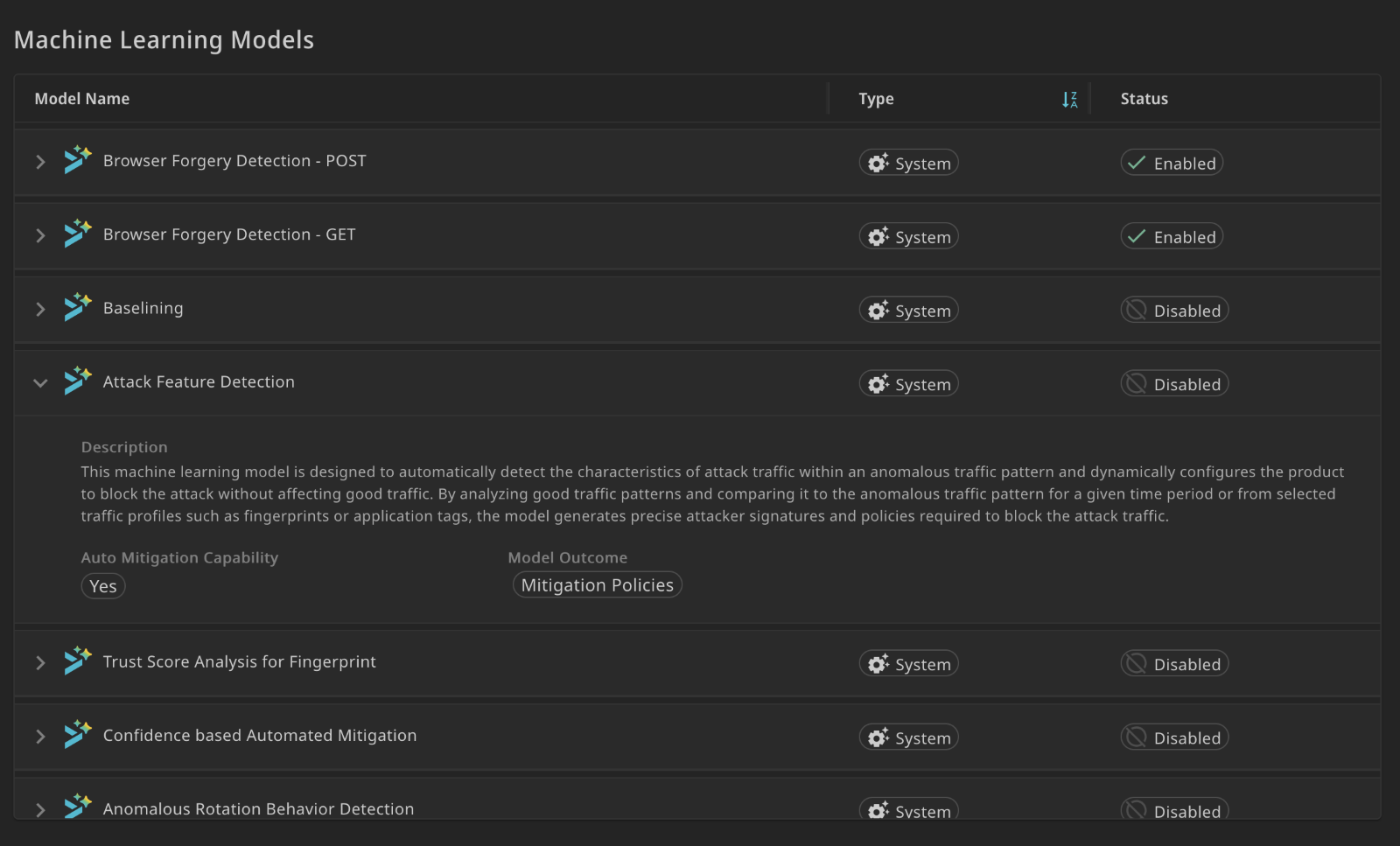Click the Disabled status for Anomalous Rotation Behavior
Viewport: 1400px width, 846px height.
click(x=1174, y=808)
